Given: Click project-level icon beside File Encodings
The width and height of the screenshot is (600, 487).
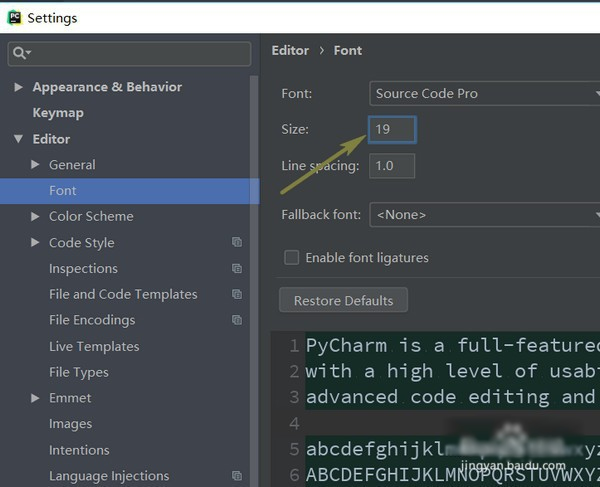Looking at the screenshot, I should tap(237, 321).
